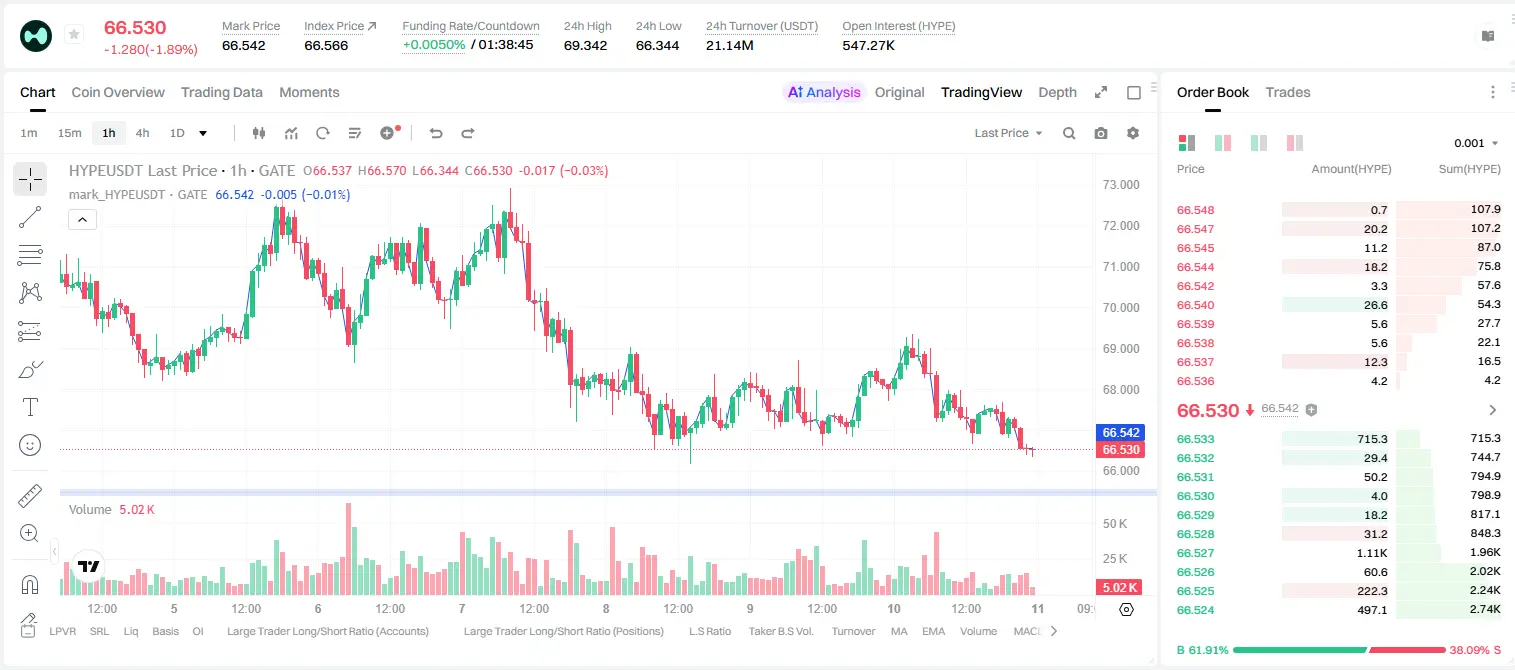Viewport: 1515px width, 670px height.
Task: Click the buy/sell ratio bar
Action: click(x=1339, y=649)
